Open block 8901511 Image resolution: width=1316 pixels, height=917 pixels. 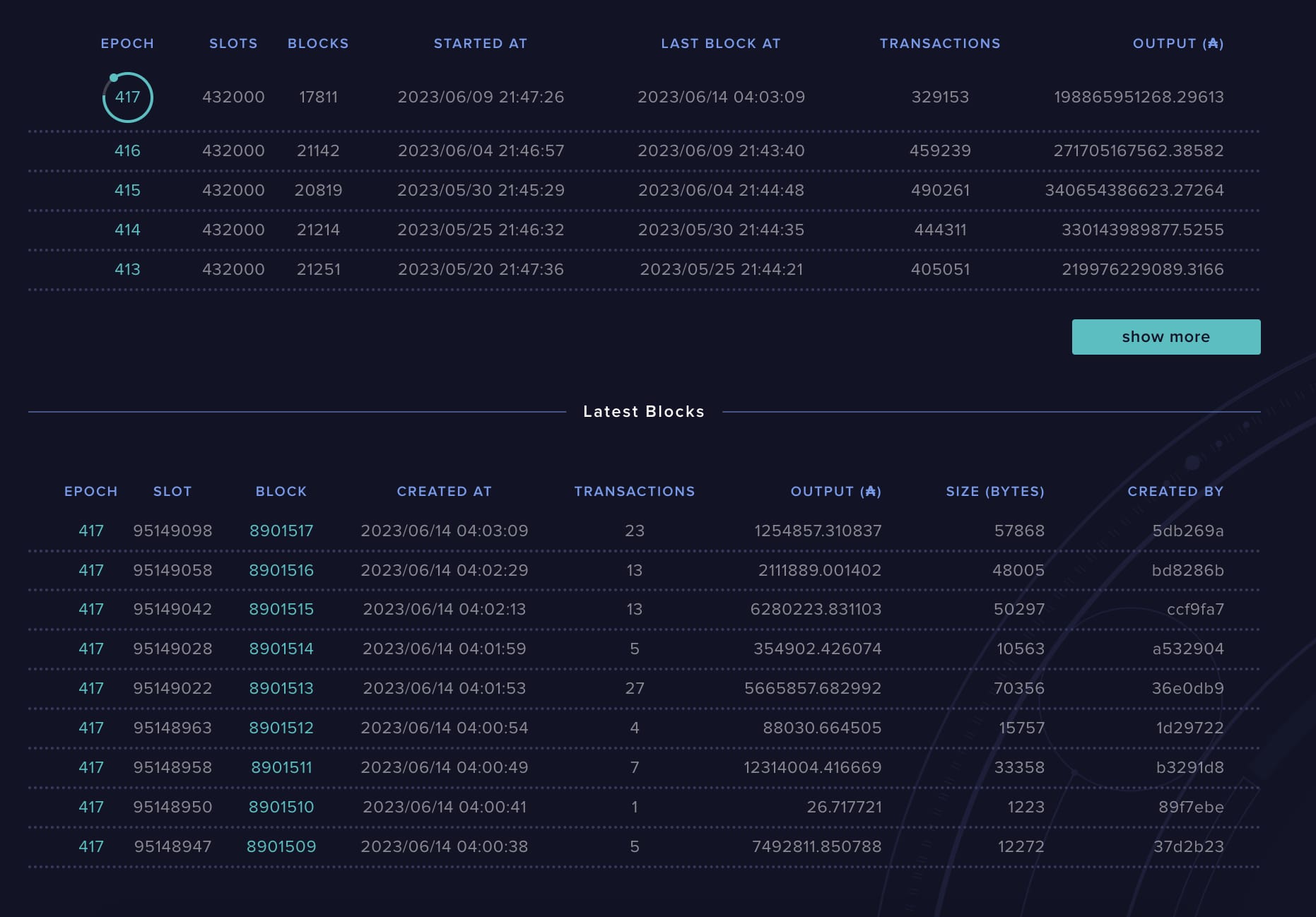click(x=282, y=767)
